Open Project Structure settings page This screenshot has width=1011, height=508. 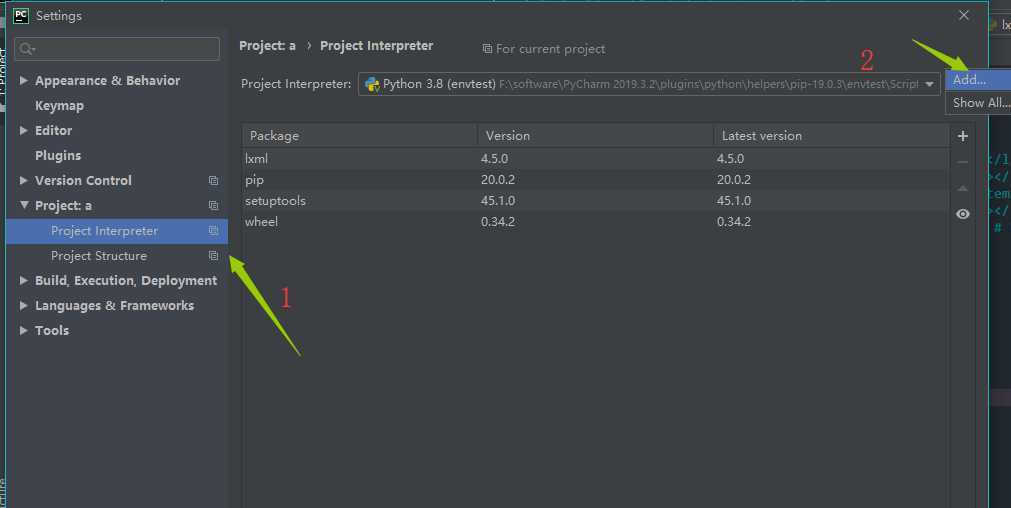(99, 256)
